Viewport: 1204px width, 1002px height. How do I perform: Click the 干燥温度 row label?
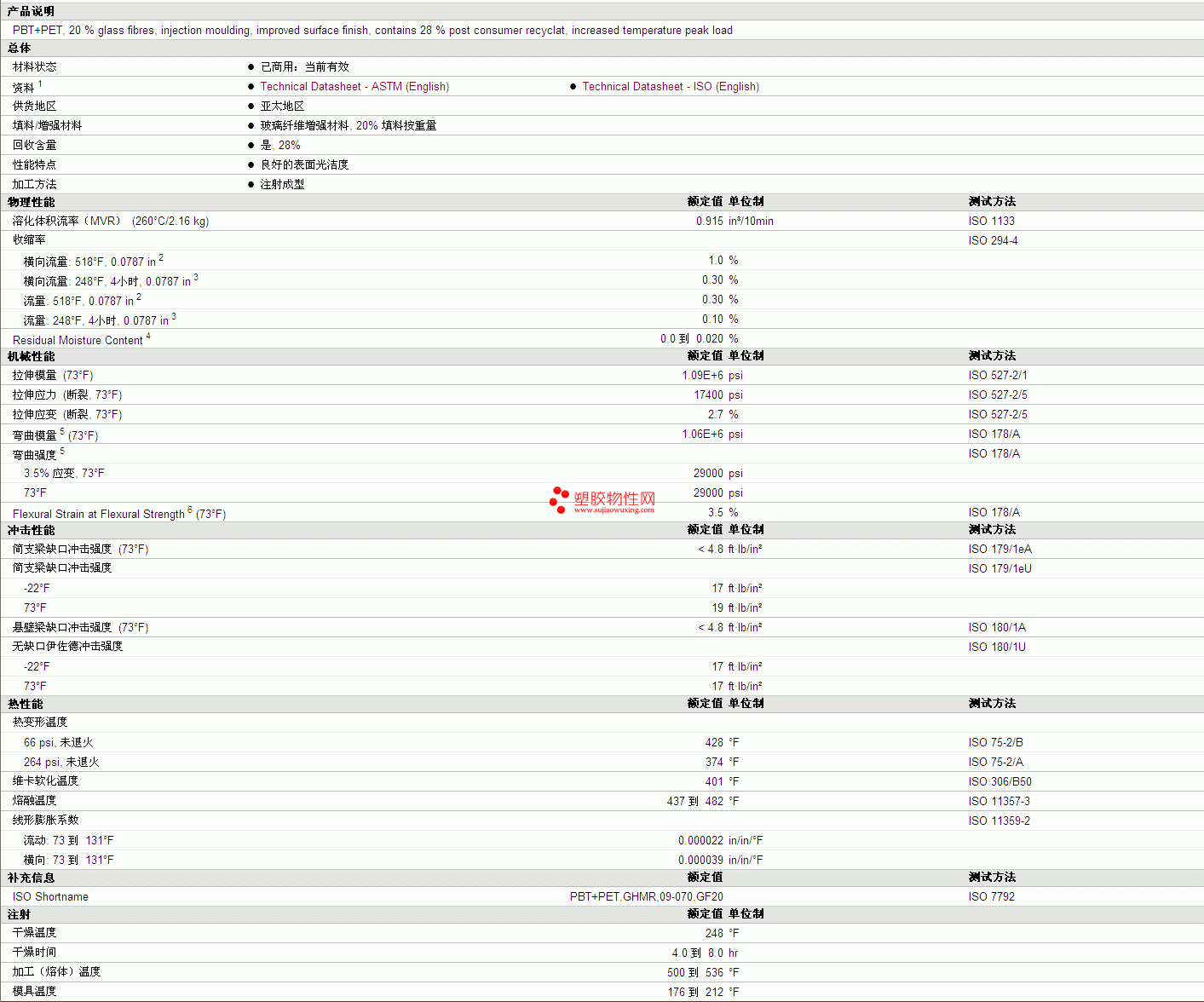click(35, 932)
